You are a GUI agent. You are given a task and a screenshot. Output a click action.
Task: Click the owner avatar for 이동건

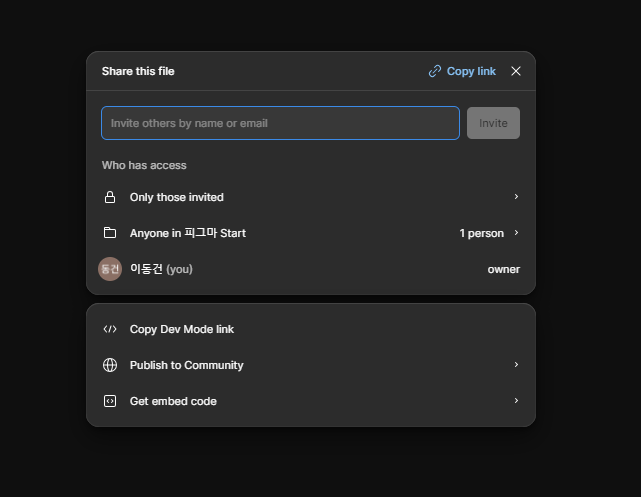point(110,269)
